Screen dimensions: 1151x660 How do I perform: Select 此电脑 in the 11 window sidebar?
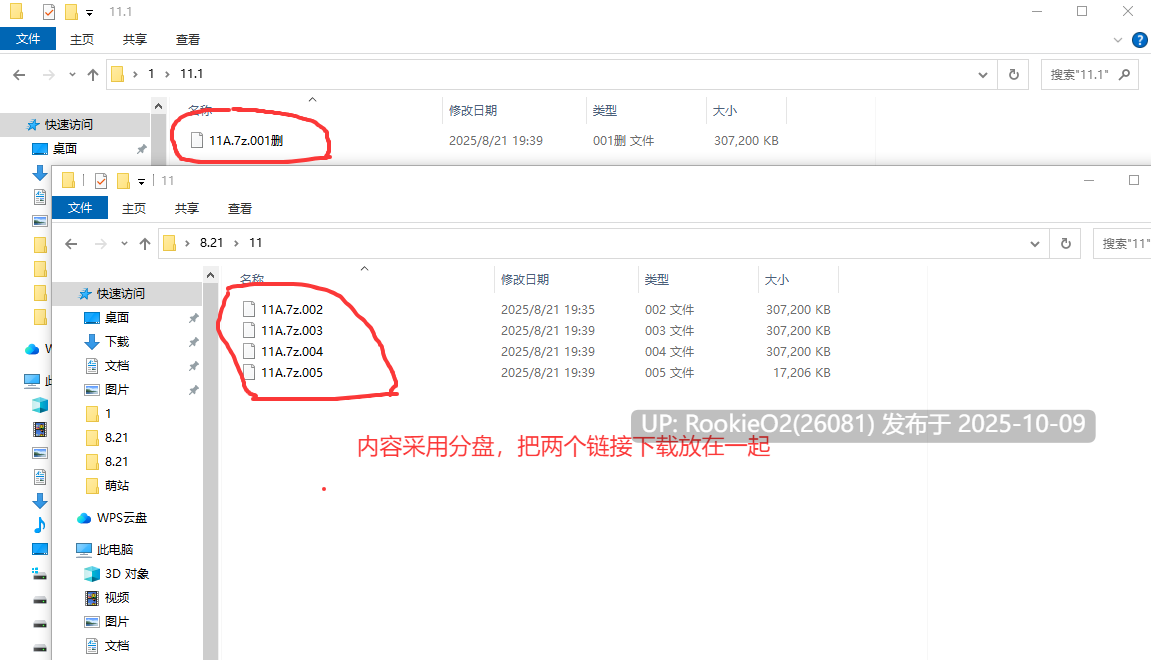pyautogui.click(x=115, y=549)
